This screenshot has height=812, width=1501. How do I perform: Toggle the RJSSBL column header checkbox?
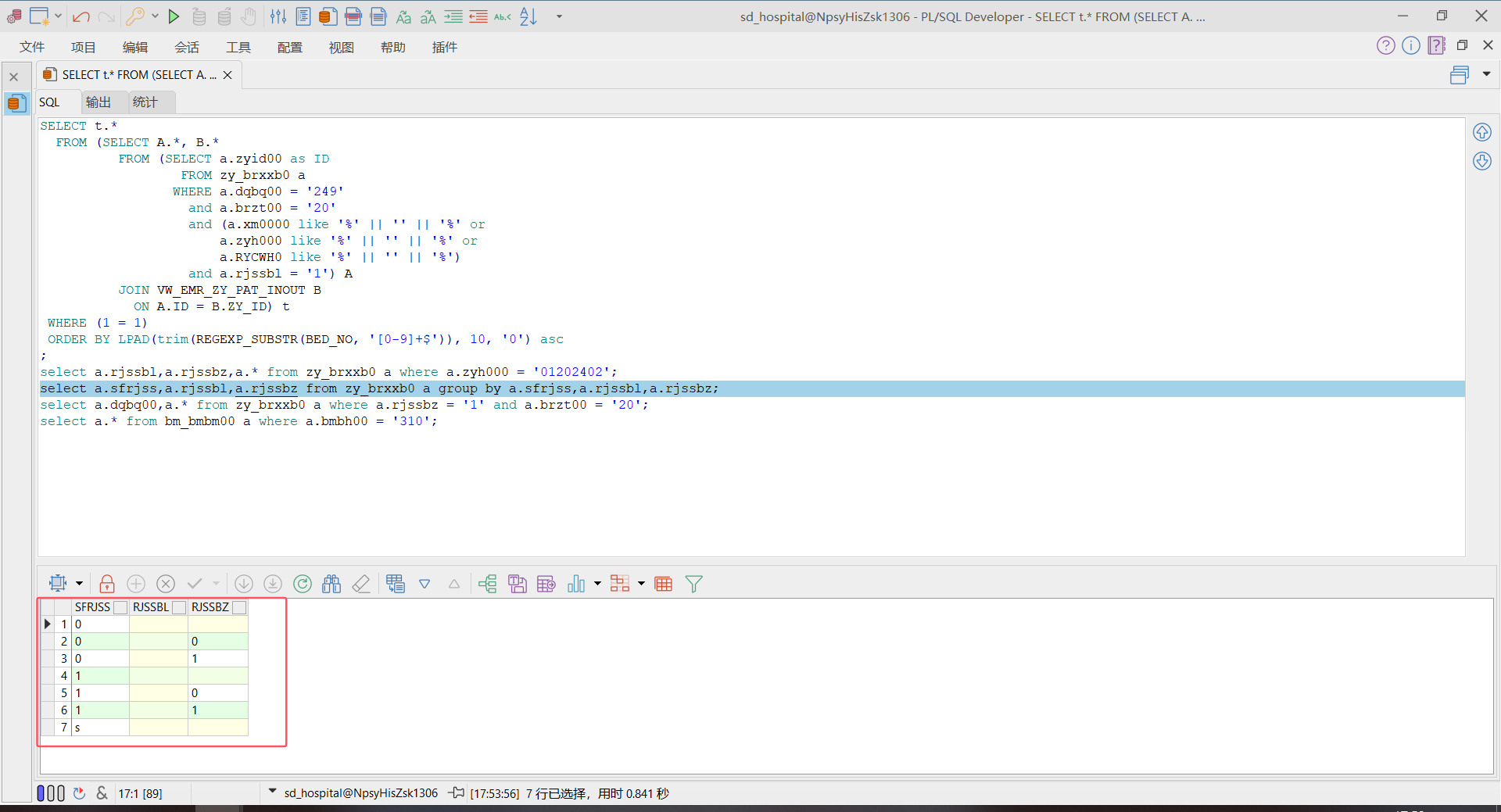pyautogui.click(x=179, y=607)
